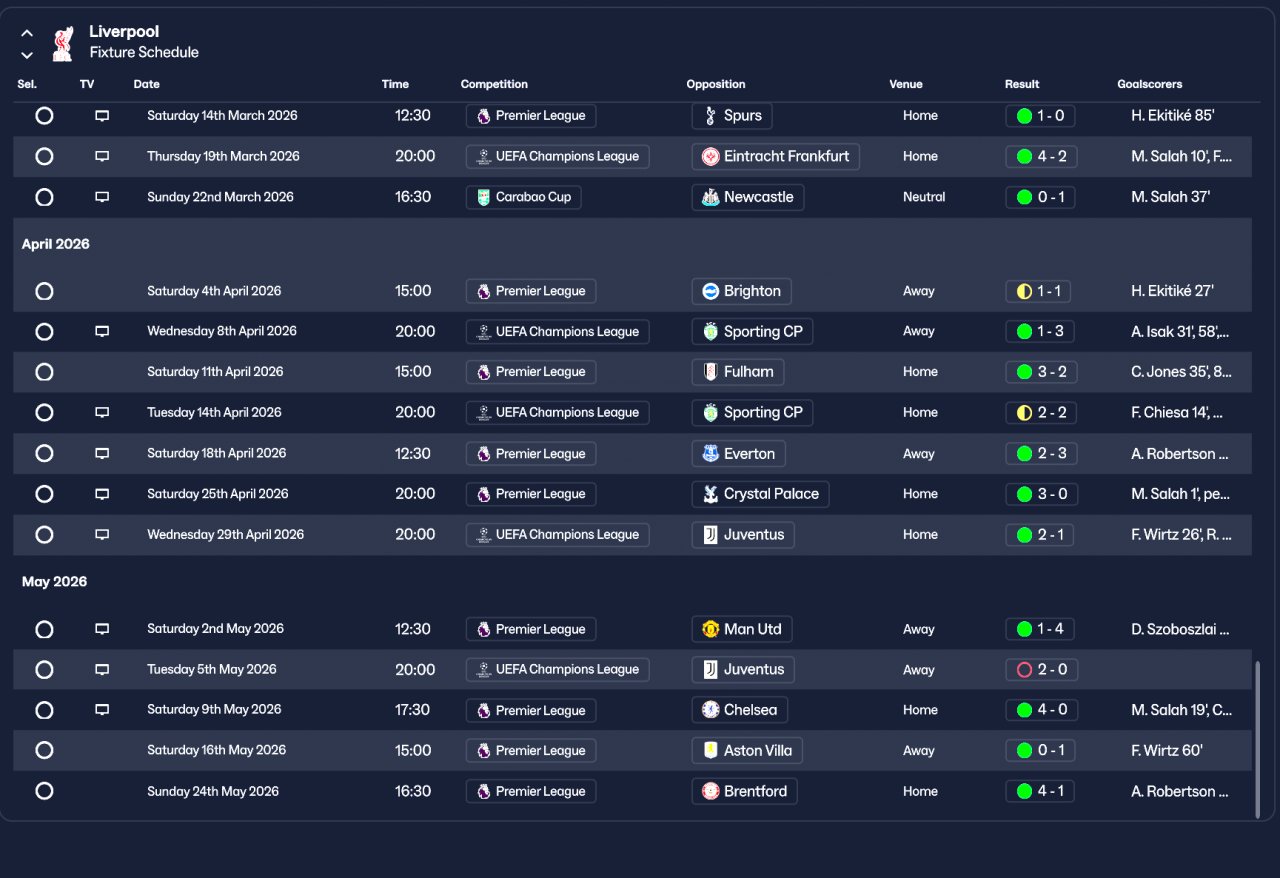Screen dimensions: 1280x878
Task: Click the April 2026 month heading
Action: (x=56, y=244)
